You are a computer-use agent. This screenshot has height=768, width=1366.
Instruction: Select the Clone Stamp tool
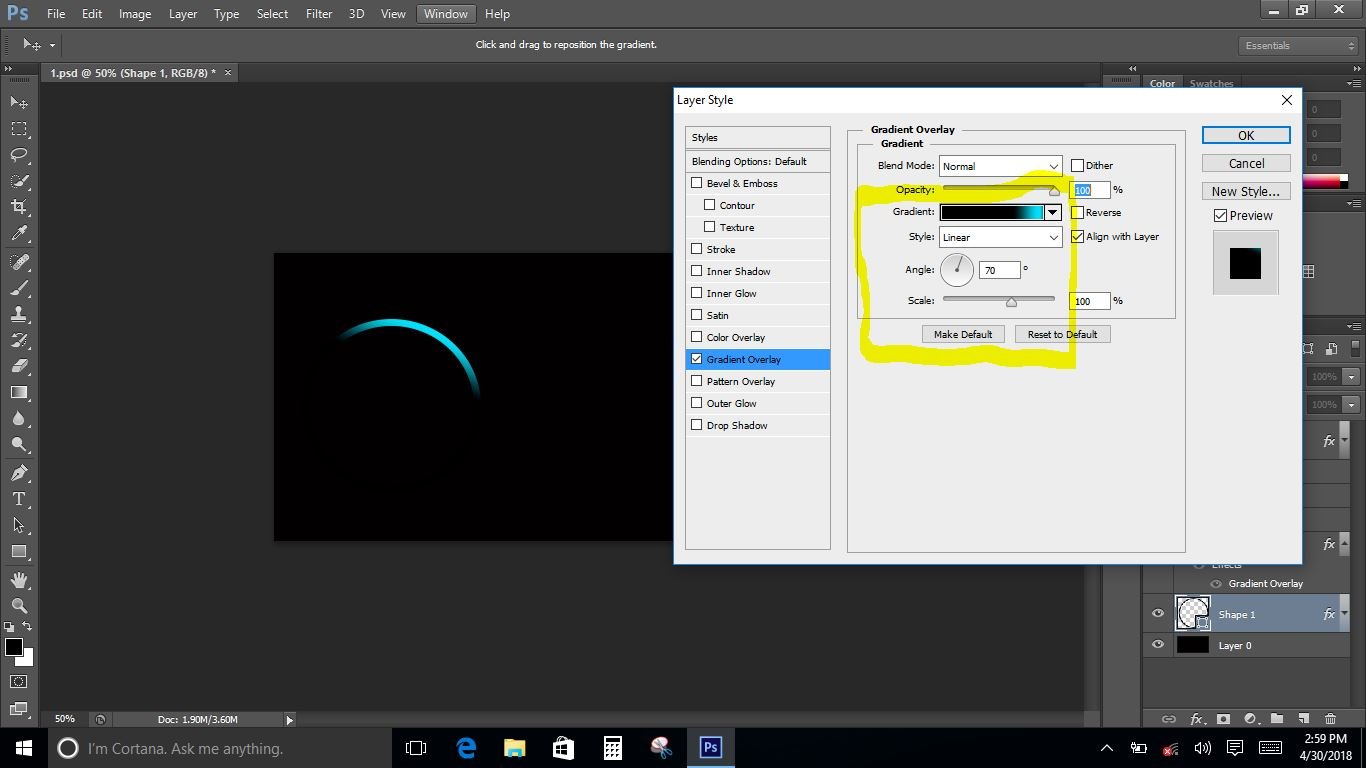[x=19, y=313]
